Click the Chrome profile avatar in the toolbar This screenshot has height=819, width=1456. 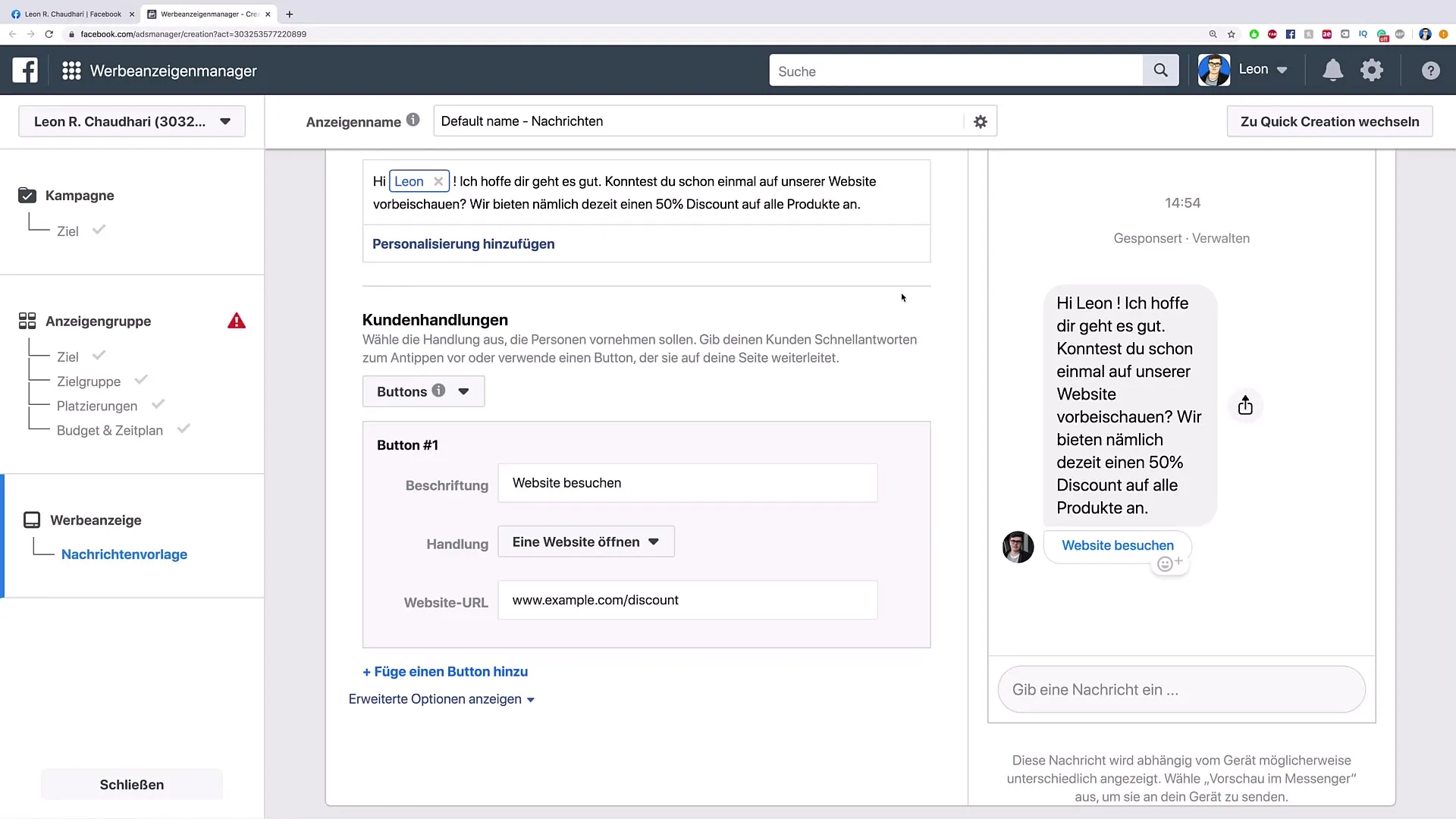[x=1425, y=34]
